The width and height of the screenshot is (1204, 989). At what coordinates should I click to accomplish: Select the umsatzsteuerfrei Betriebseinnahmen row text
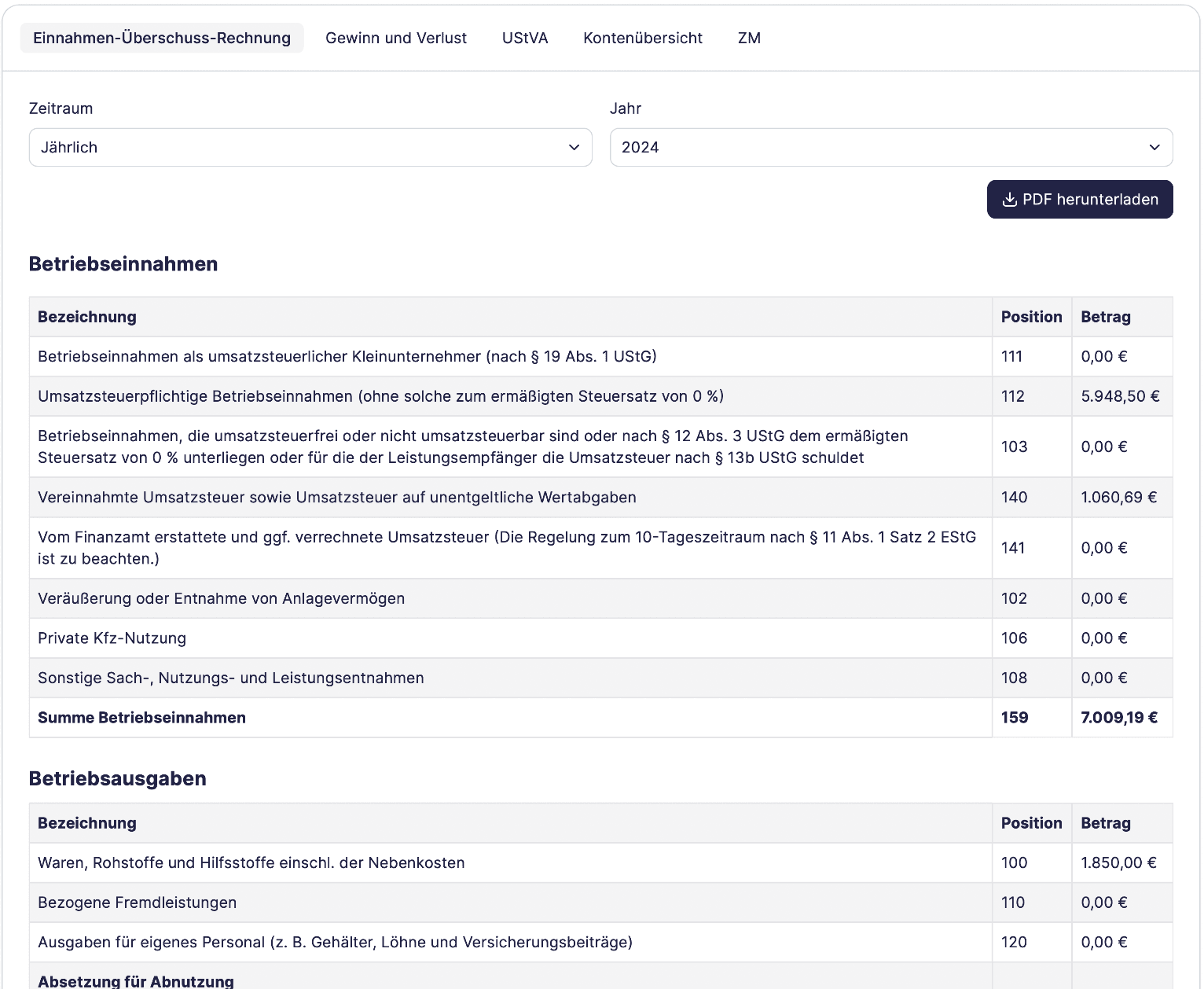[473, 447]
